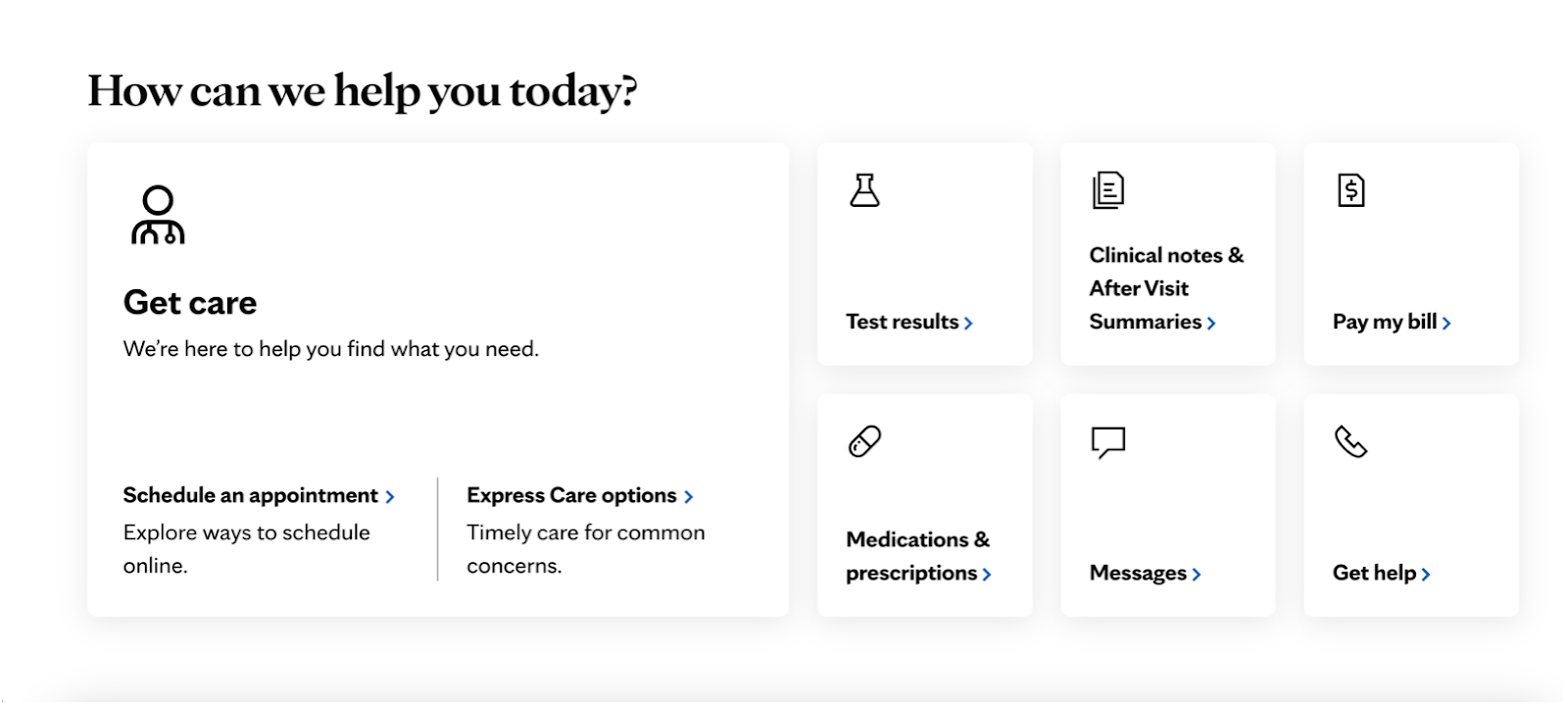This screenshot has width=1568, height=706.
Task: Open the Messages link
Action: coord(1138,573)
